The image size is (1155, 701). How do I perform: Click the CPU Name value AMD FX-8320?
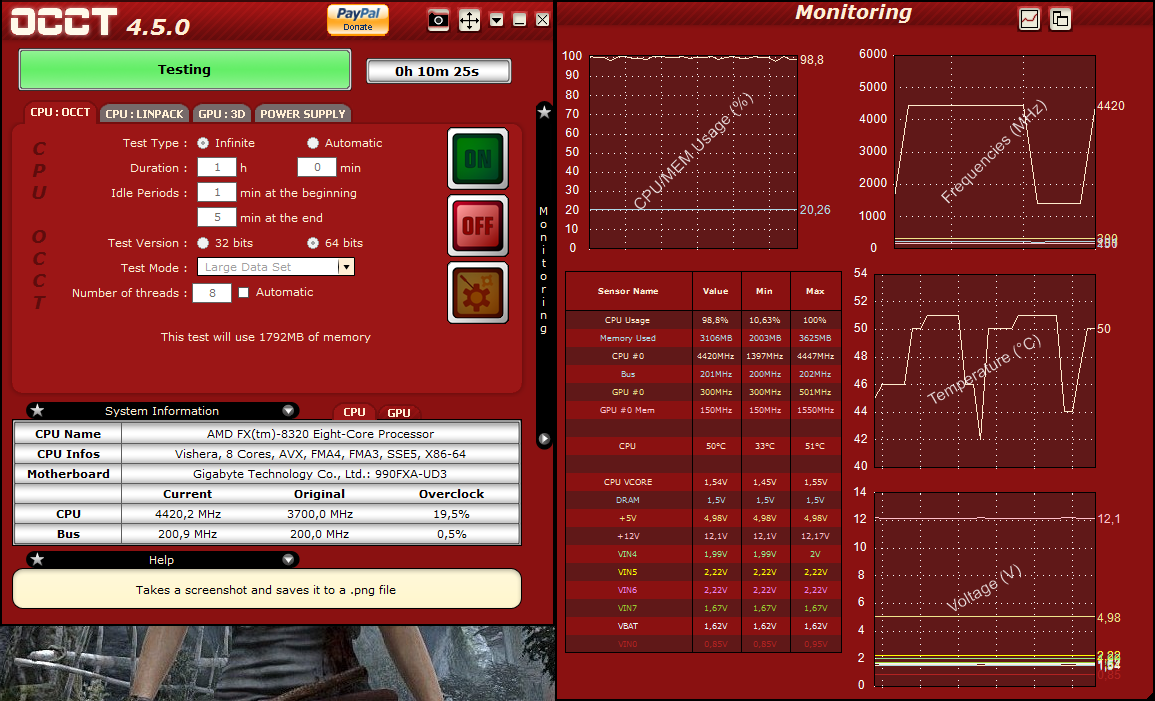pyautogui.click(x=320, y=434)
